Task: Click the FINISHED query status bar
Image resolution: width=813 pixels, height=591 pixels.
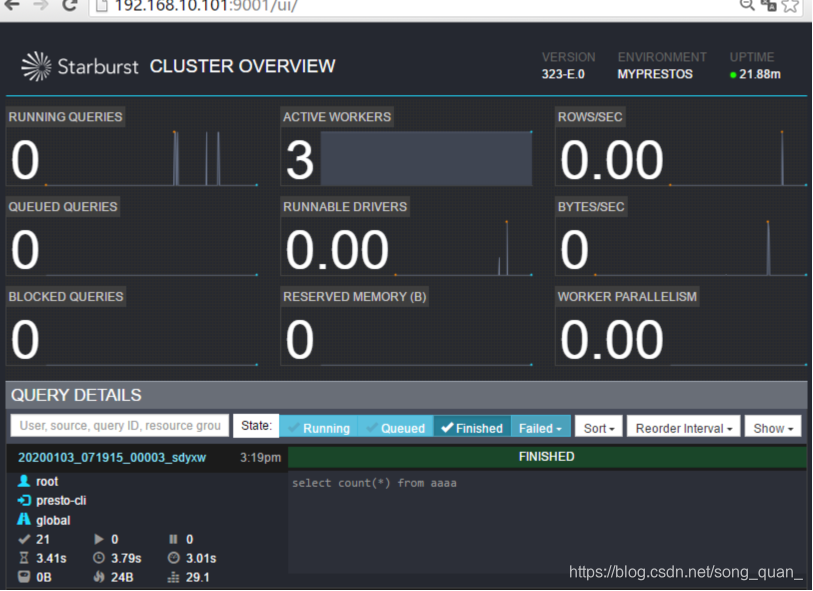Action: [547, 457]
